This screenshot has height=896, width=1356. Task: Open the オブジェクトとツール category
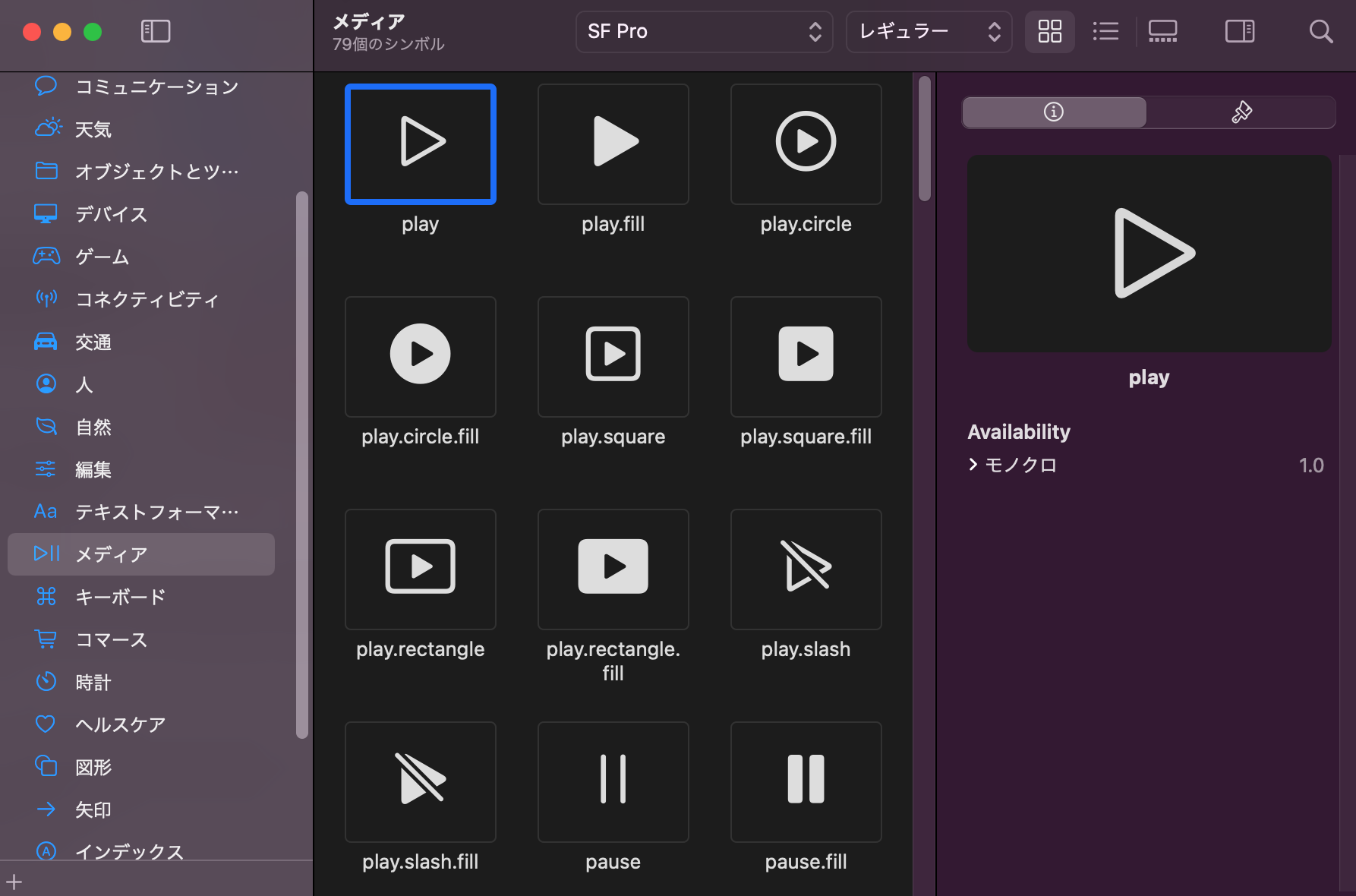[x=141, y=172]
